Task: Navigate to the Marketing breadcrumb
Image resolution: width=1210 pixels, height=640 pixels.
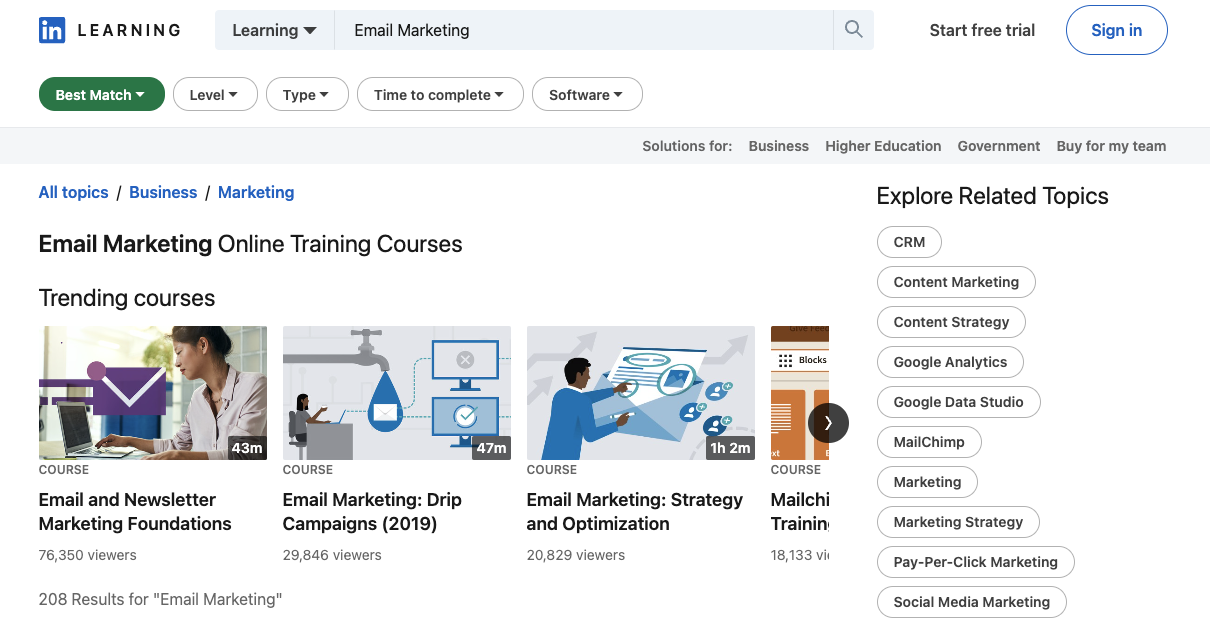Action: [255, 192]
